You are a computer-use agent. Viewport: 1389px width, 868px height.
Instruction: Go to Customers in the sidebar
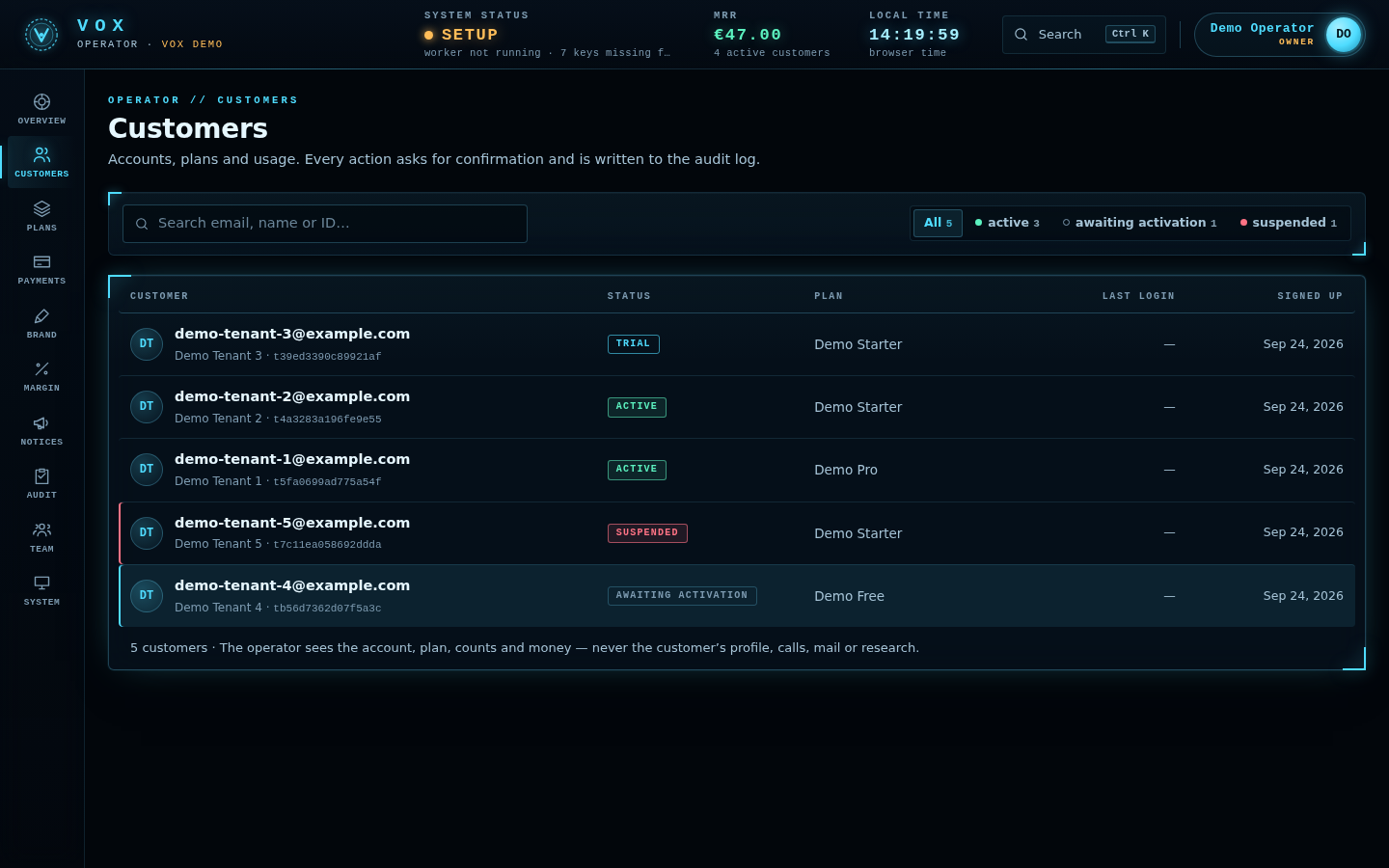coord(41,162)
